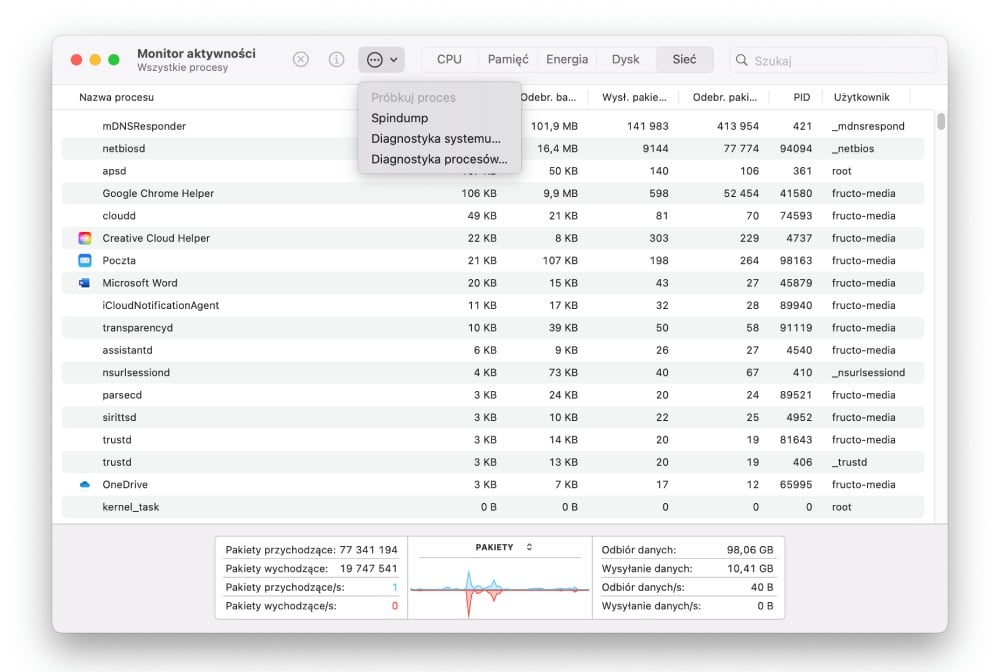This screenshot has height=672, width=1000.
Task: Select the parsecd process row
Action: click(x=492, y=395)
